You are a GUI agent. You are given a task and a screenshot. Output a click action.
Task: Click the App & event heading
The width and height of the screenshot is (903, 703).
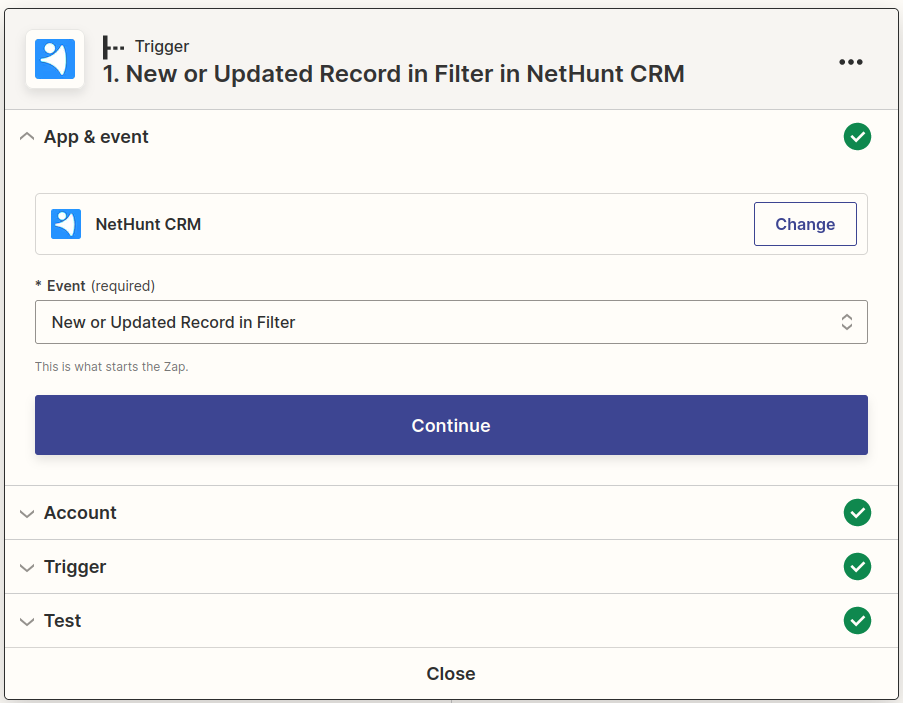[x=96, y=136]
